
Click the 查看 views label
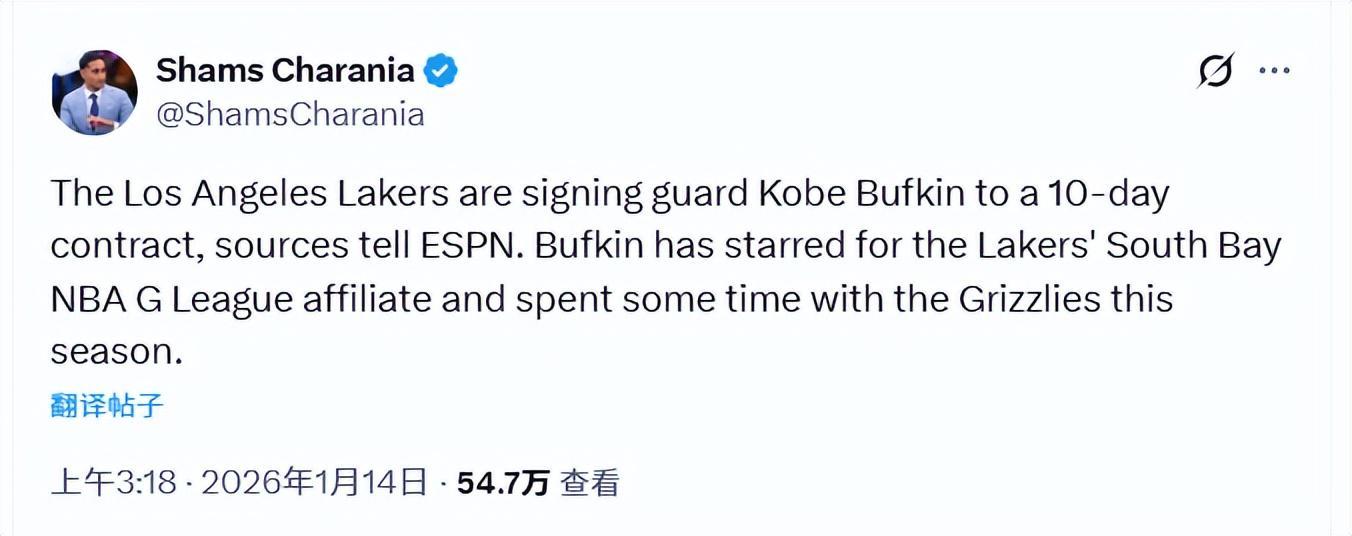click(x=590, y=484)
